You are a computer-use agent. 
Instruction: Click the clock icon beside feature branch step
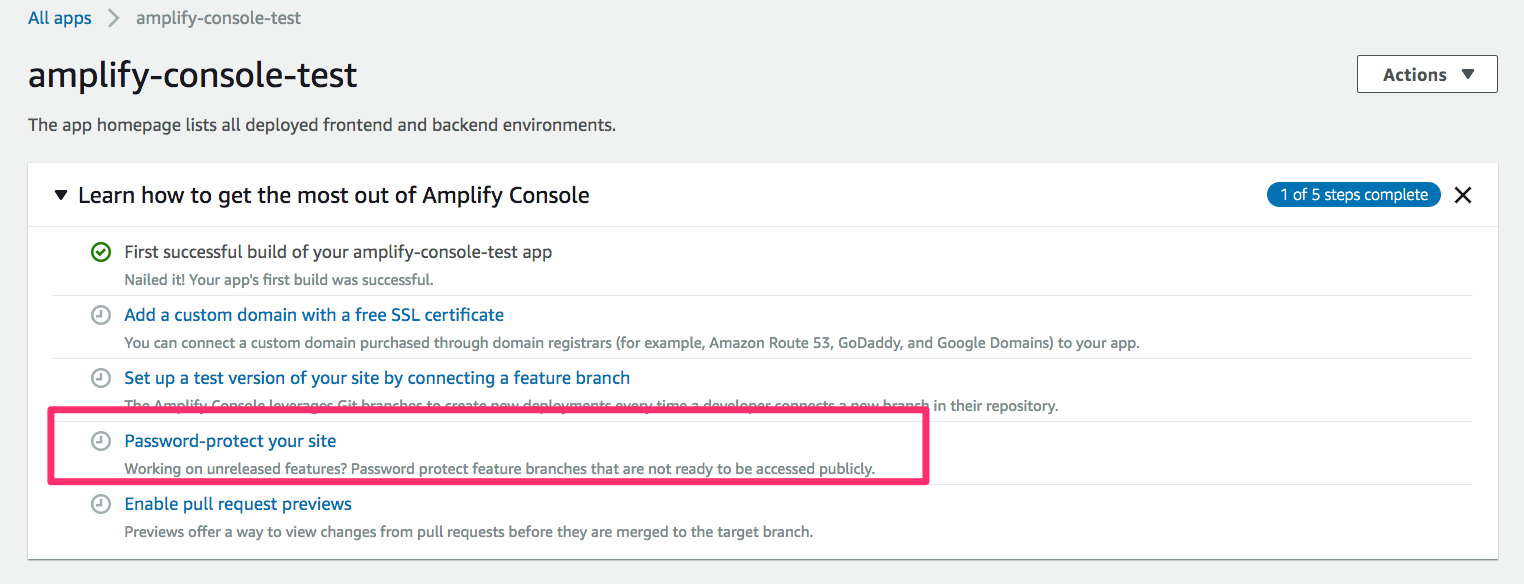100,378
